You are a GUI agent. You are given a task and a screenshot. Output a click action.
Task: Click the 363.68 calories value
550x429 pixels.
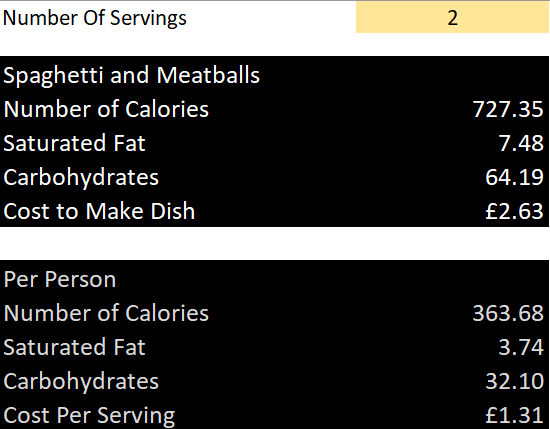[508, 313]
